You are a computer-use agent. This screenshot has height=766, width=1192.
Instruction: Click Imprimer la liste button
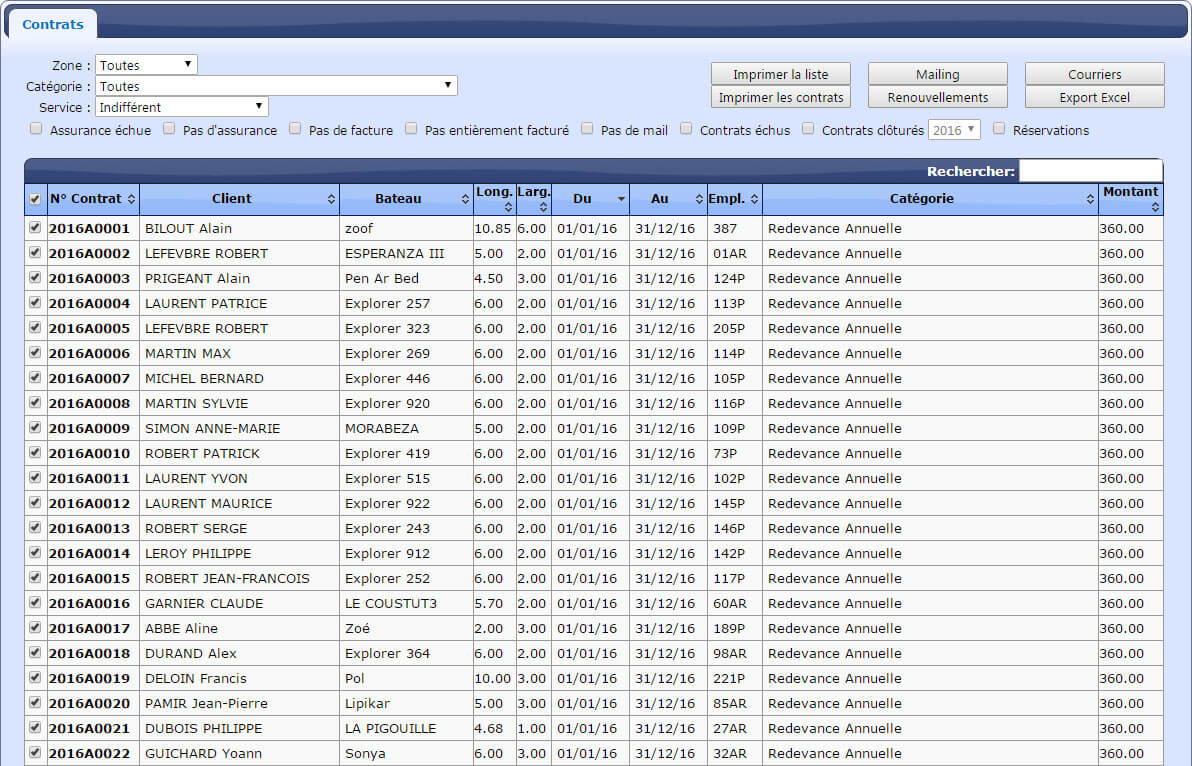781,74
